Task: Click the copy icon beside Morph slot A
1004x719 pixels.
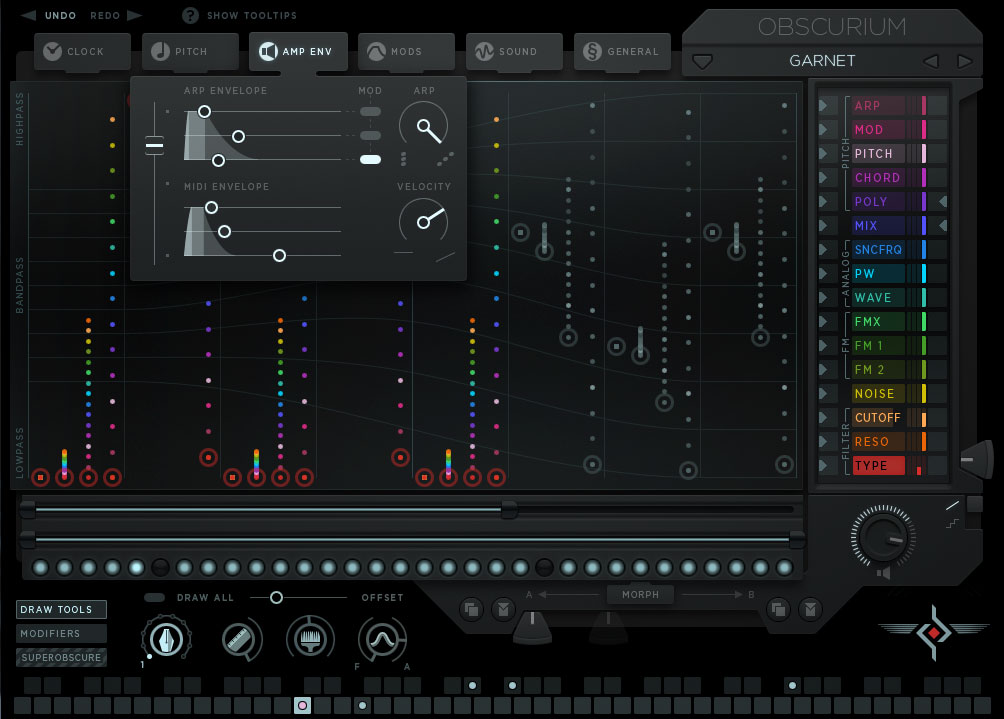Action: (471, 609)
